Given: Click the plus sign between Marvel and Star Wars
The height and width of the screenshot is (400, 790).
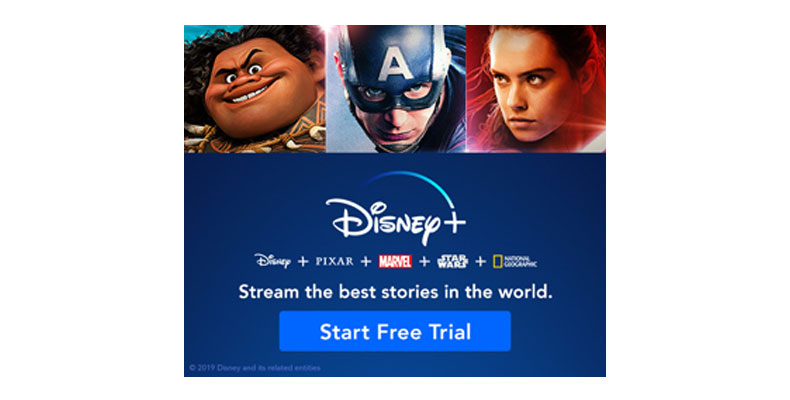Looking at the screenshot, I should (425, 261).
